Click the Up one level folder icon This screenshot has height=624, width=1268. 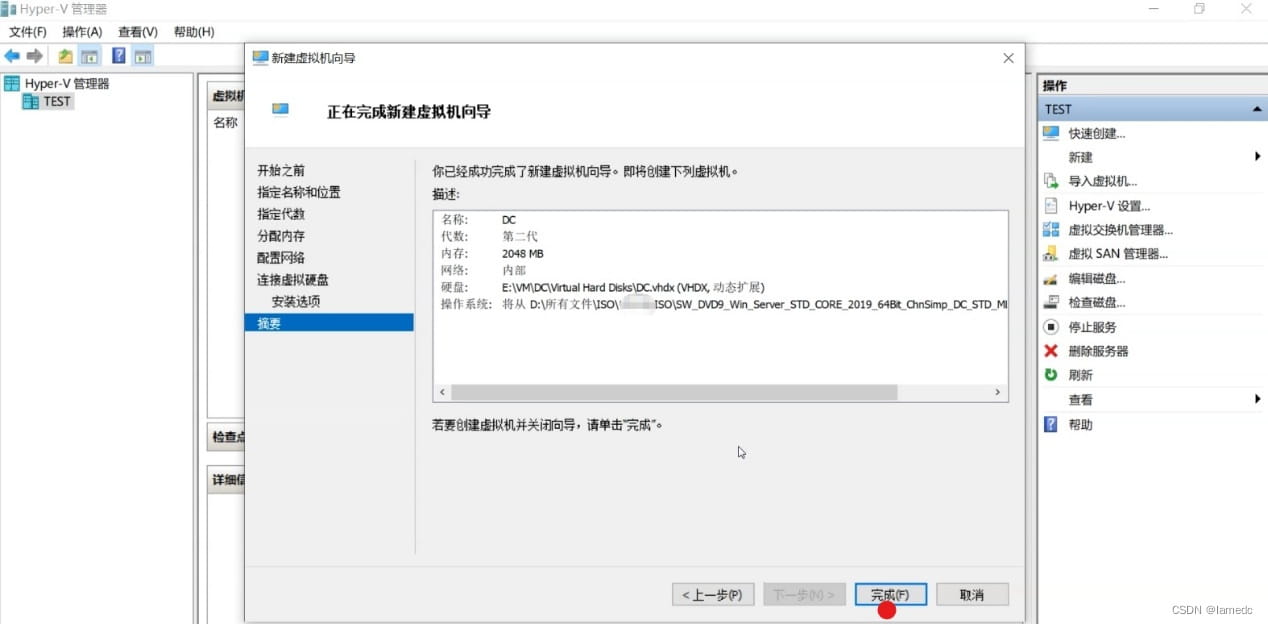tap(65, 56)
